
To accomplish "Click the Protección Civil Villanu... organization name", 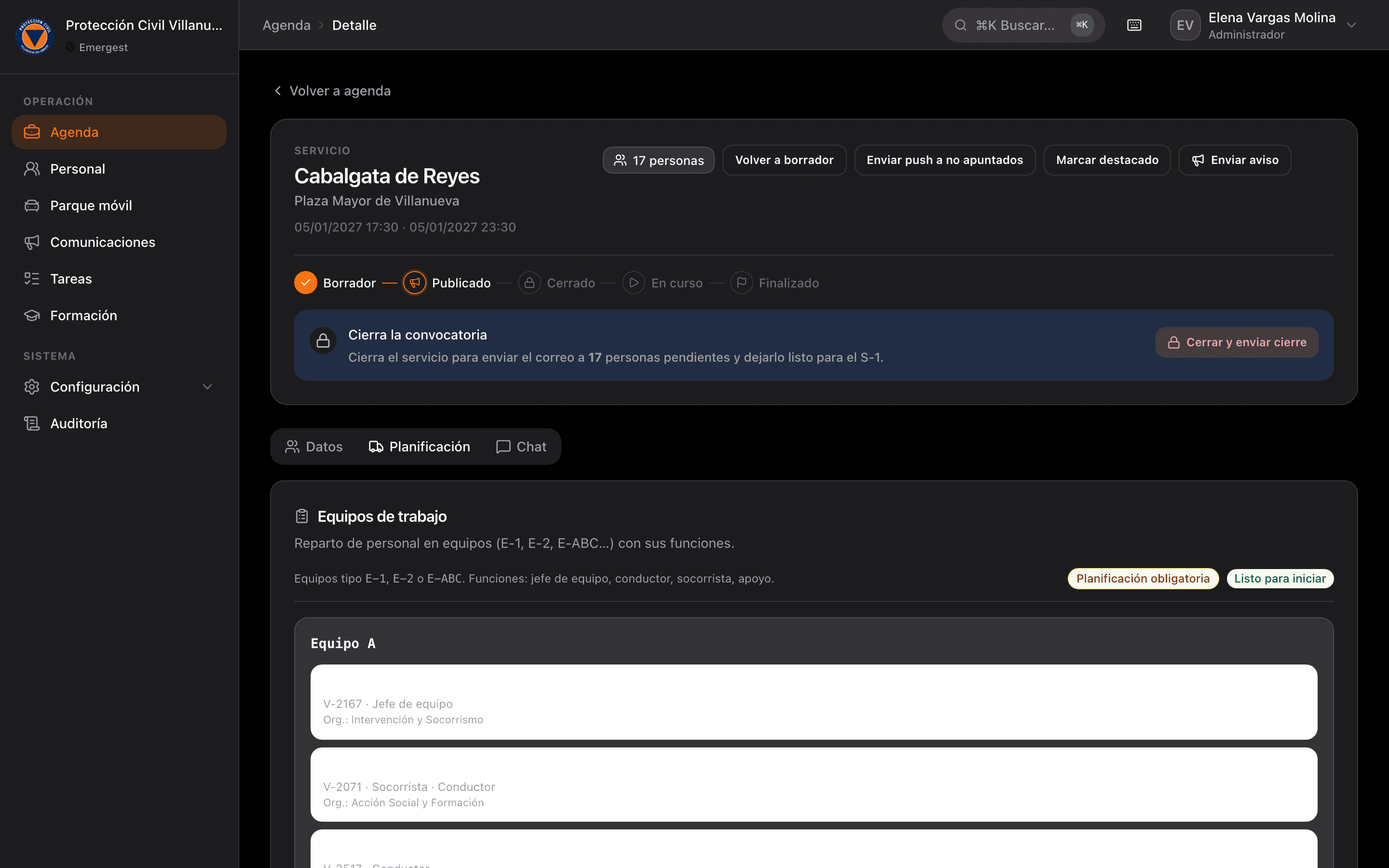I will [x=144, y=25].
